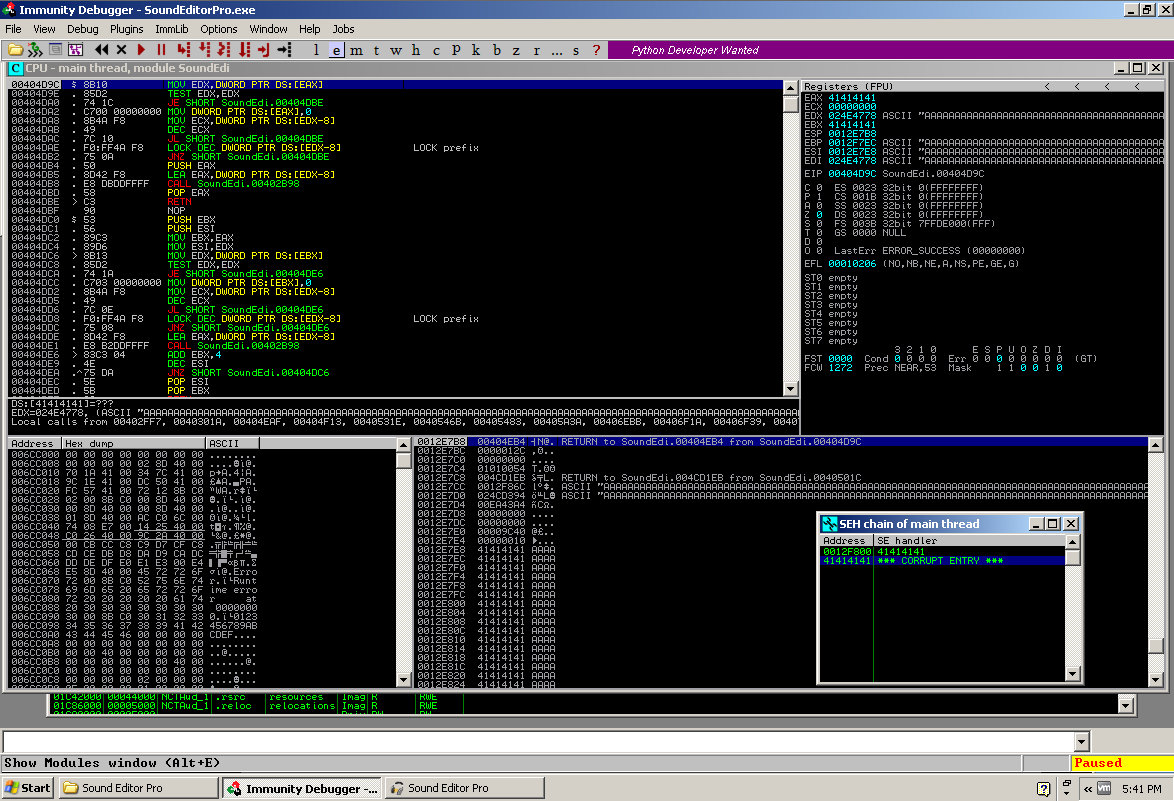Show the Log window via 'l' button

[316, 50]
